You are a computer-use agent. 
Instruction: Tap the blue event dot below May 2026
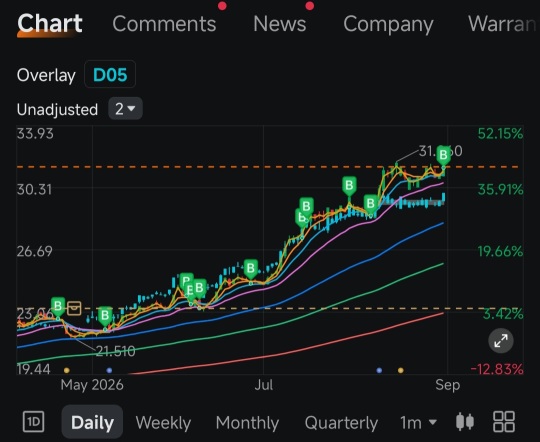(109, 370)
